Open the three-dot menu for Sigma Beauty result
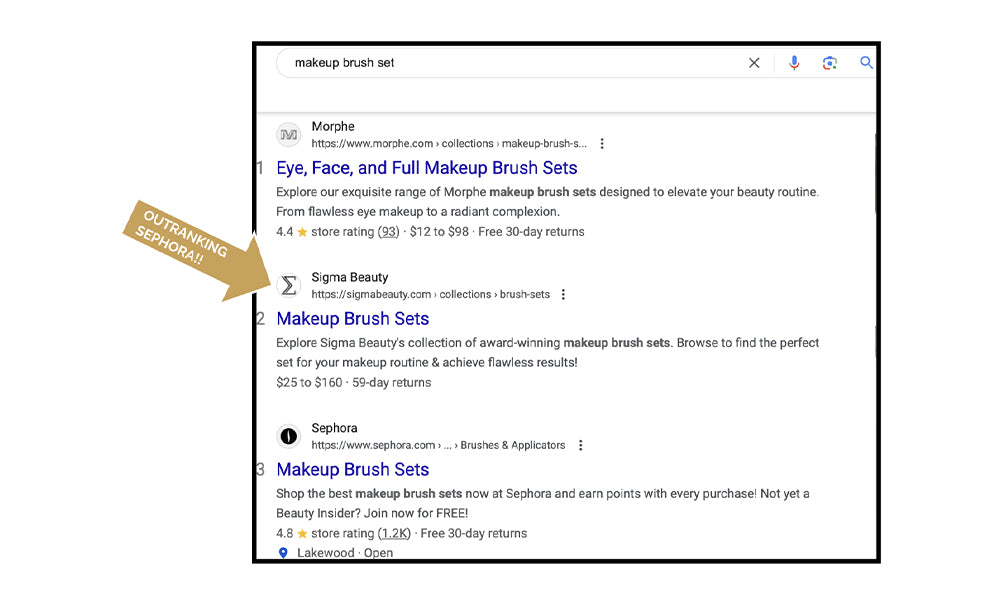Image resolution: width=1000 pixels, height=600 pixels. [x=563, y=295]
